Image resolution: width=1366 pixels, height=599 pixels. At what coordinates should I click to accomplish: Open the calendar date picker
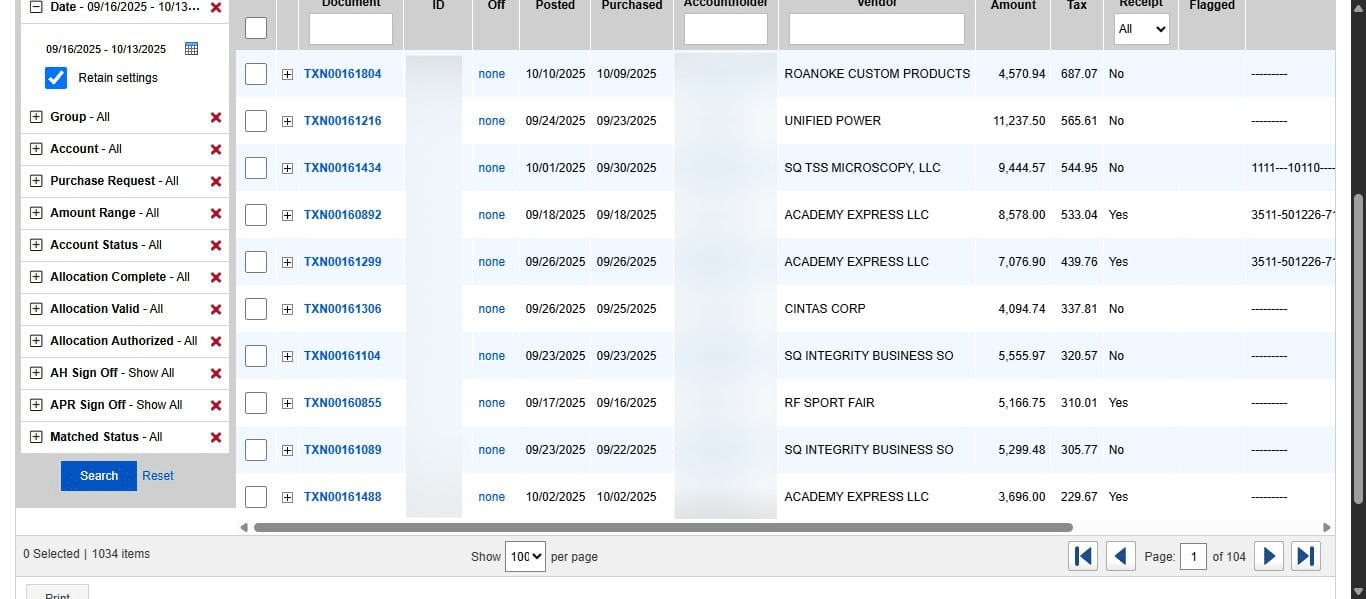click(191, 48)
